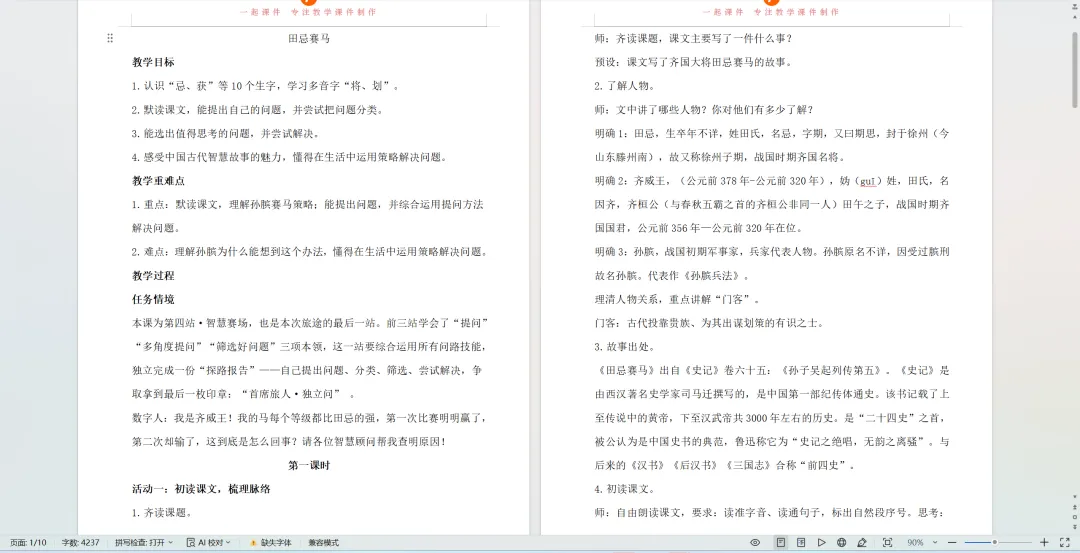This screenshot has width=1080, height=553.
Task: Click the 缺失字体 missing fonts warning
Action: 271,543
